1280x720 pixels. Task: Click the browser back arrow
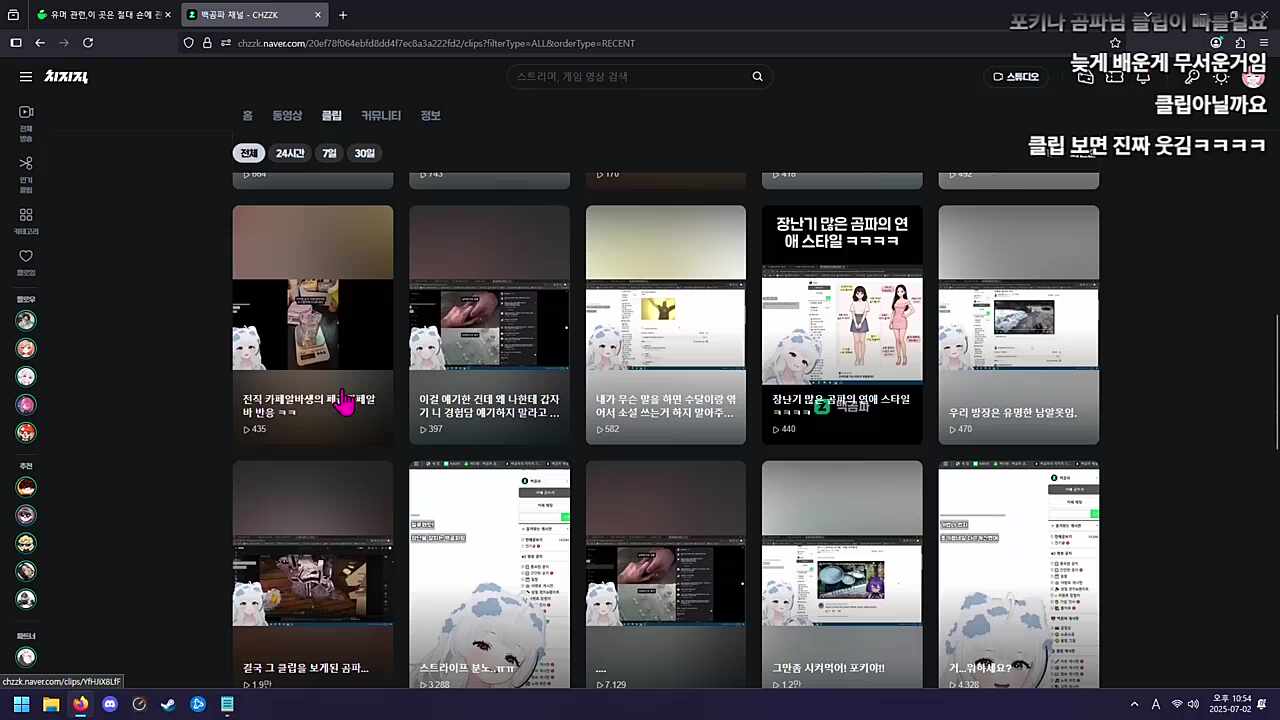(x=40, y=43)
